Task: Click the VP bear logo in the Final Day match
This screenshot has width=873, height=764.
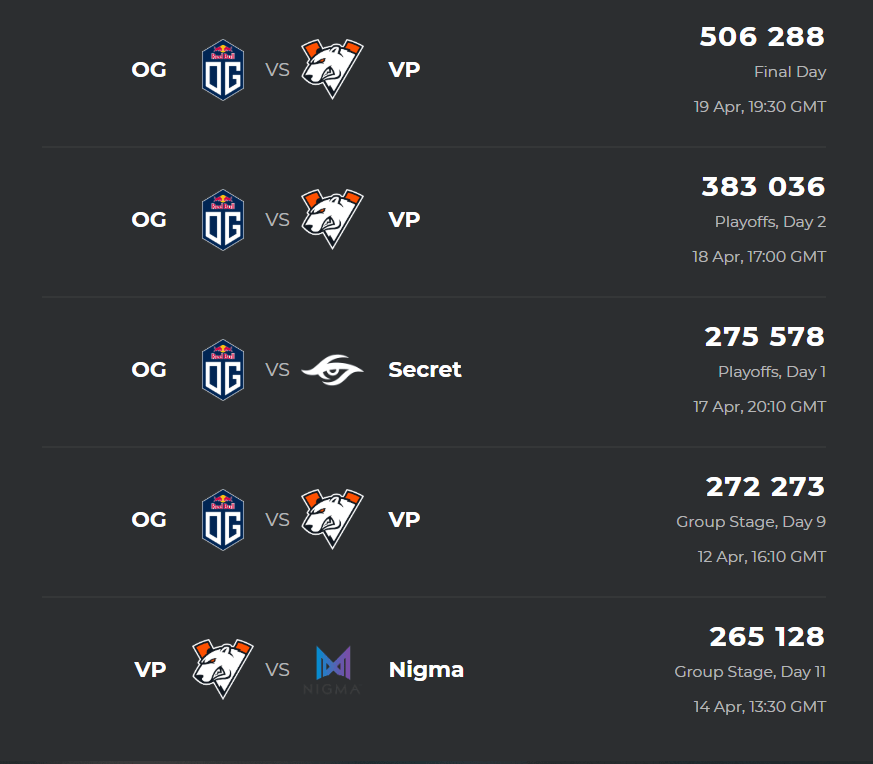Action: [x=332, y=69]
